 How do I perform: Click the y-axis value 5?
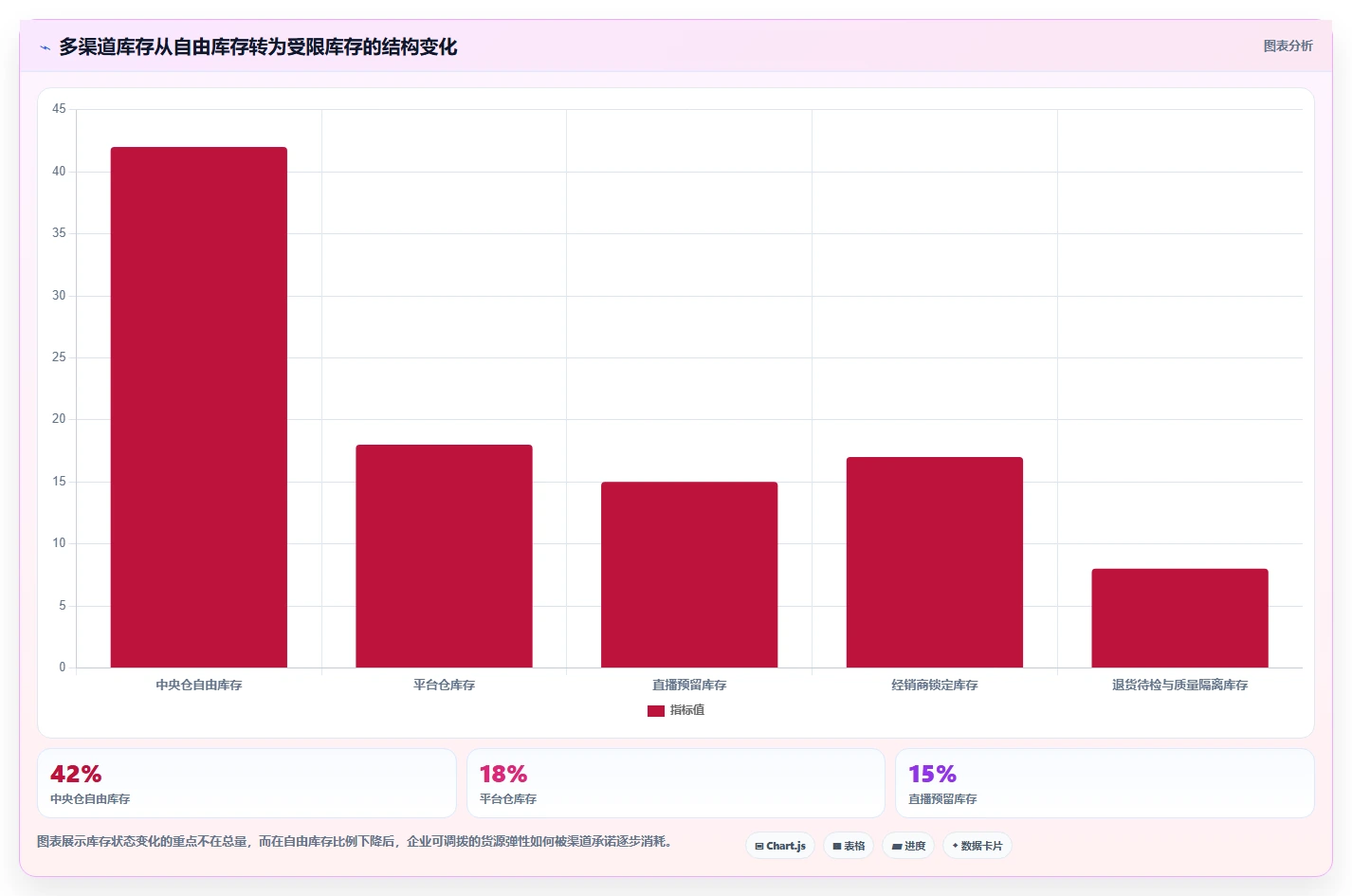point(63,606)
